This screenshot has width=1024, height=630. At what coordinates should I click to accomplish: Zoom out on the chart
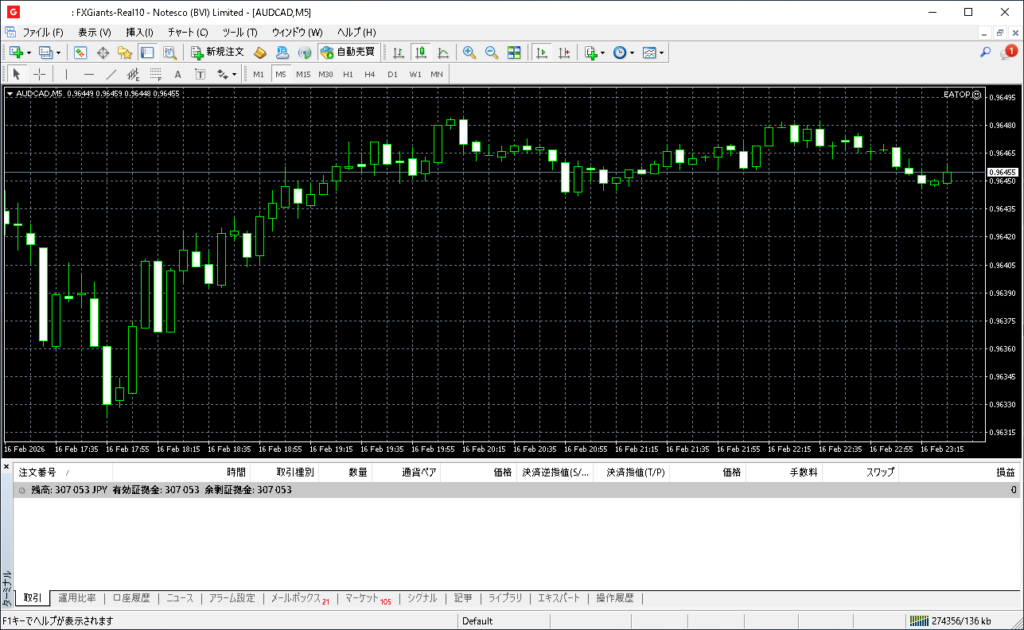coord(491,52)
